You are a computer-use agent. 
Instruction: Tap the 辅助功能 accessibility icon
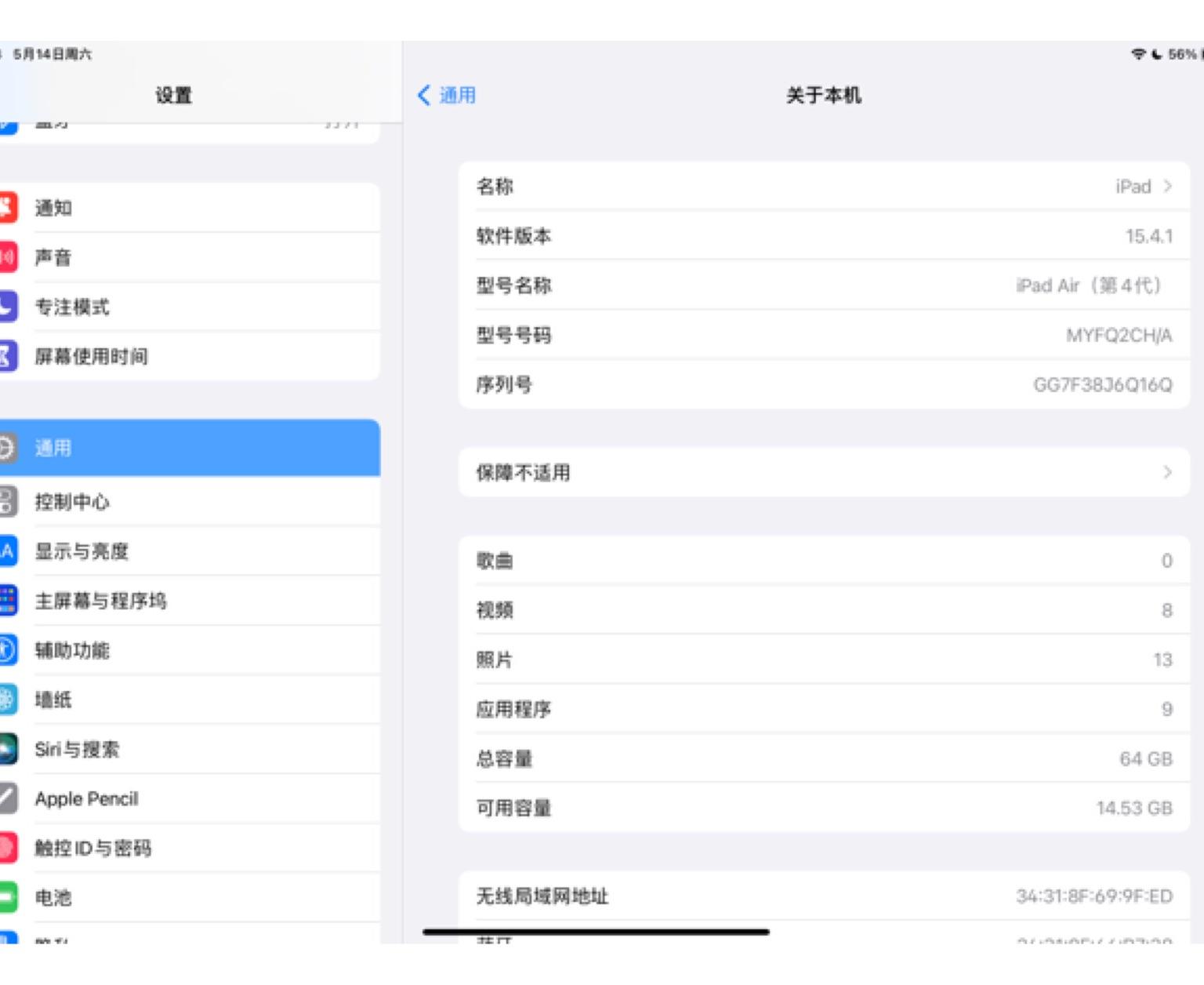pos(7,650)
